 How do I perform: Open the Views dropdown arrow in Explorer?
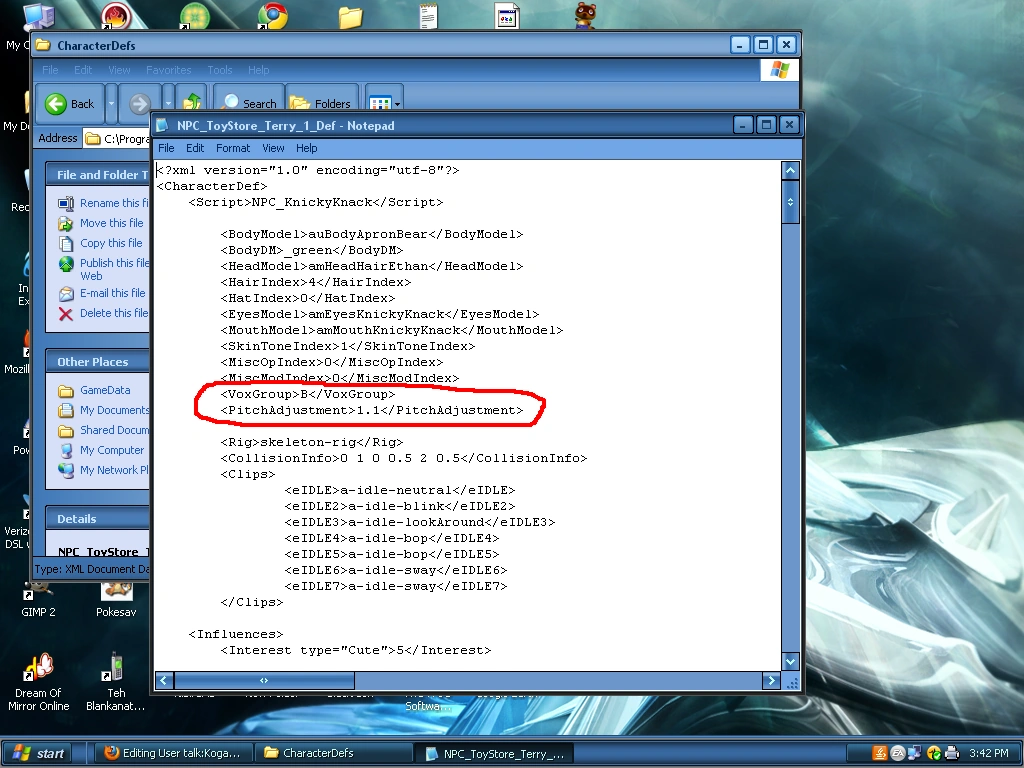point(397,104)
